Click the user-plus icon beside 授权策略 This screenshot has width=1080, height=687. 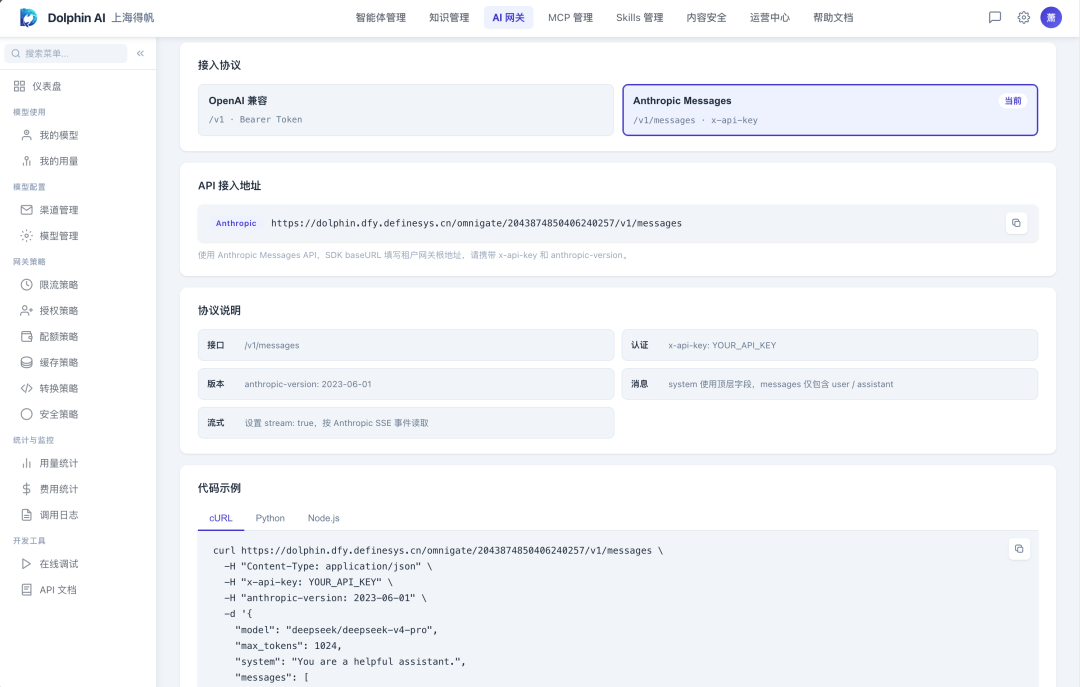[x=26, y=311]
